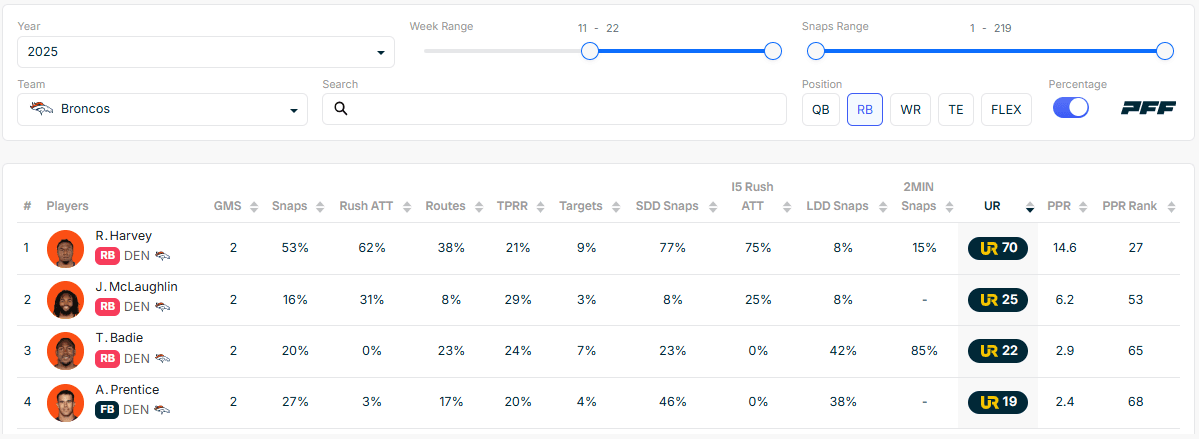
Task: Open the Year 2025 dropdown
Action: click(x=206, y=52)
